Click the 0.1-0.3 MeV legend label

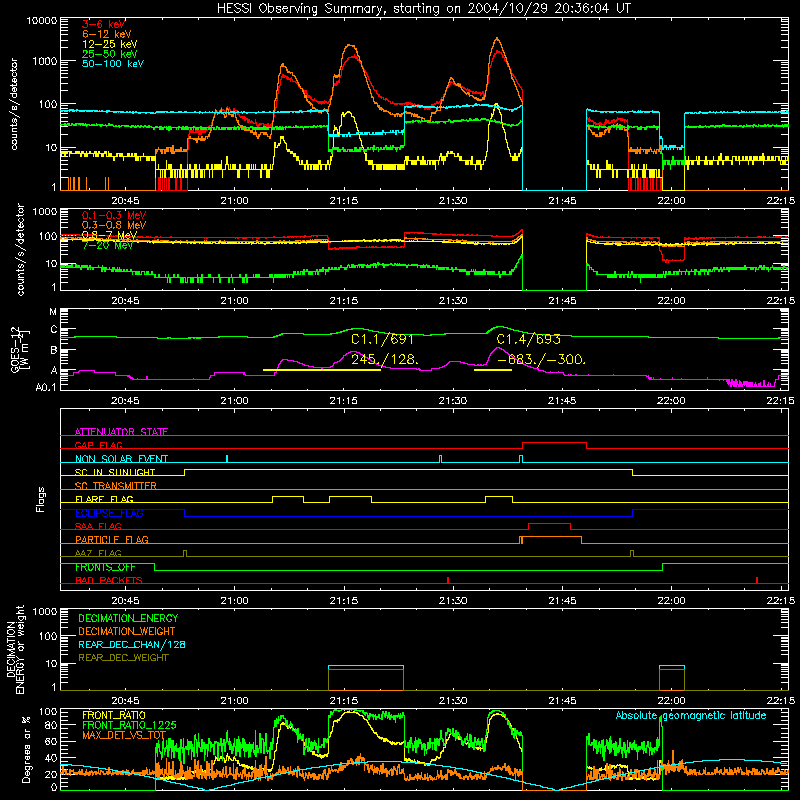(x=114, y=215)
